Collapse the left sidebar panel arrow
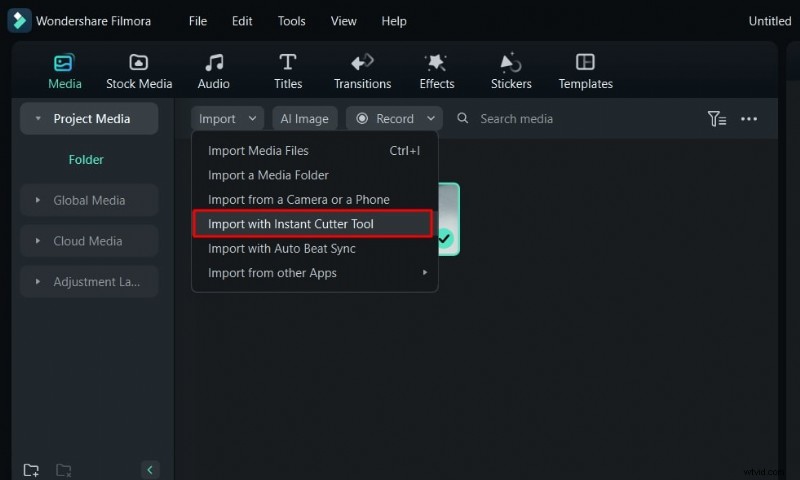Screen dimensions: 800x480 tap(150, 469)
